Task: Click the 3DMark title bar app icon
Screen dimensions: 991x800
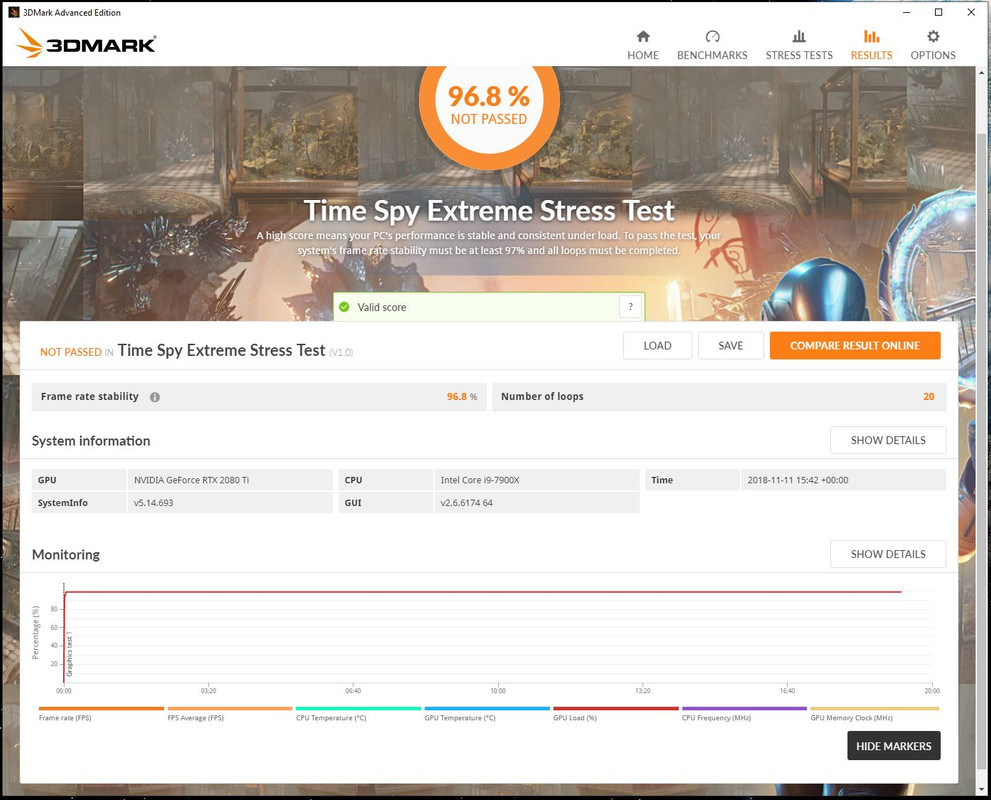Action: point(14,12)
